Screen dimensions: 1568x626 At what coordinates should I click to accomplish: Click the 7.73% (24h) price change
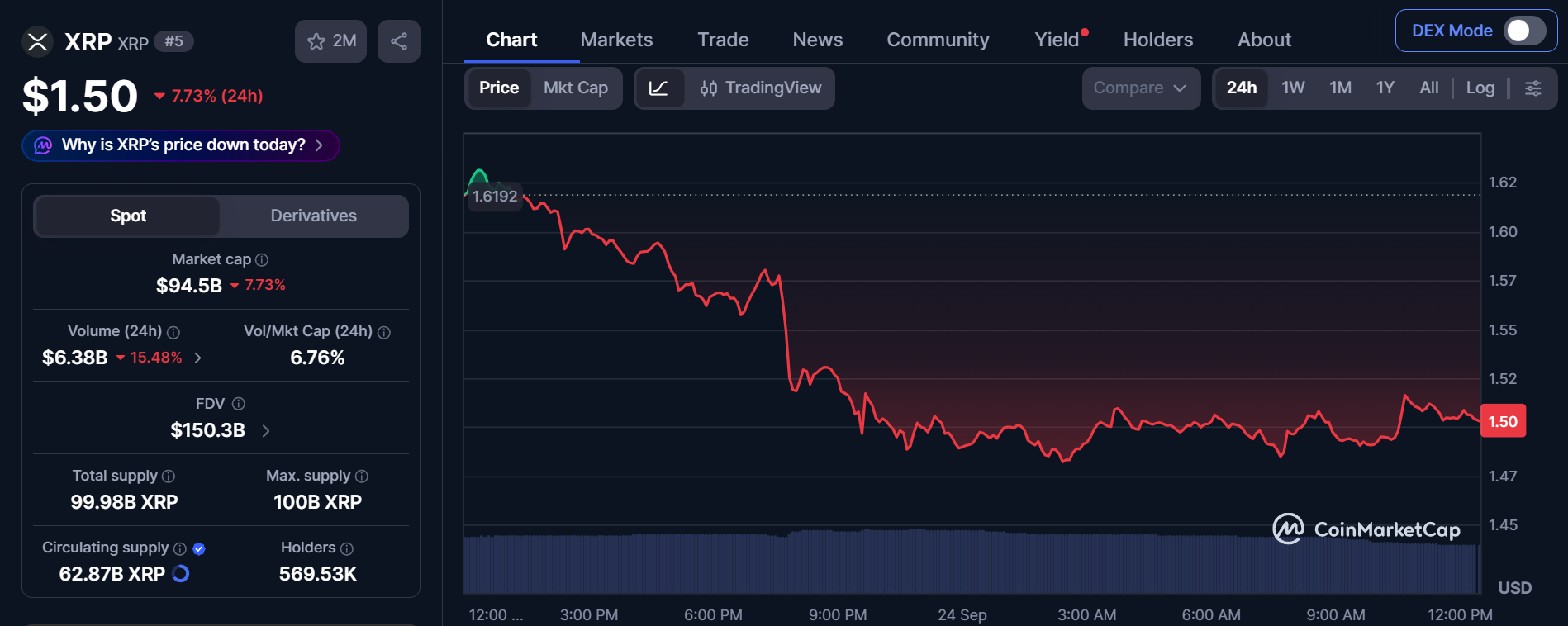tap(209, 96)
